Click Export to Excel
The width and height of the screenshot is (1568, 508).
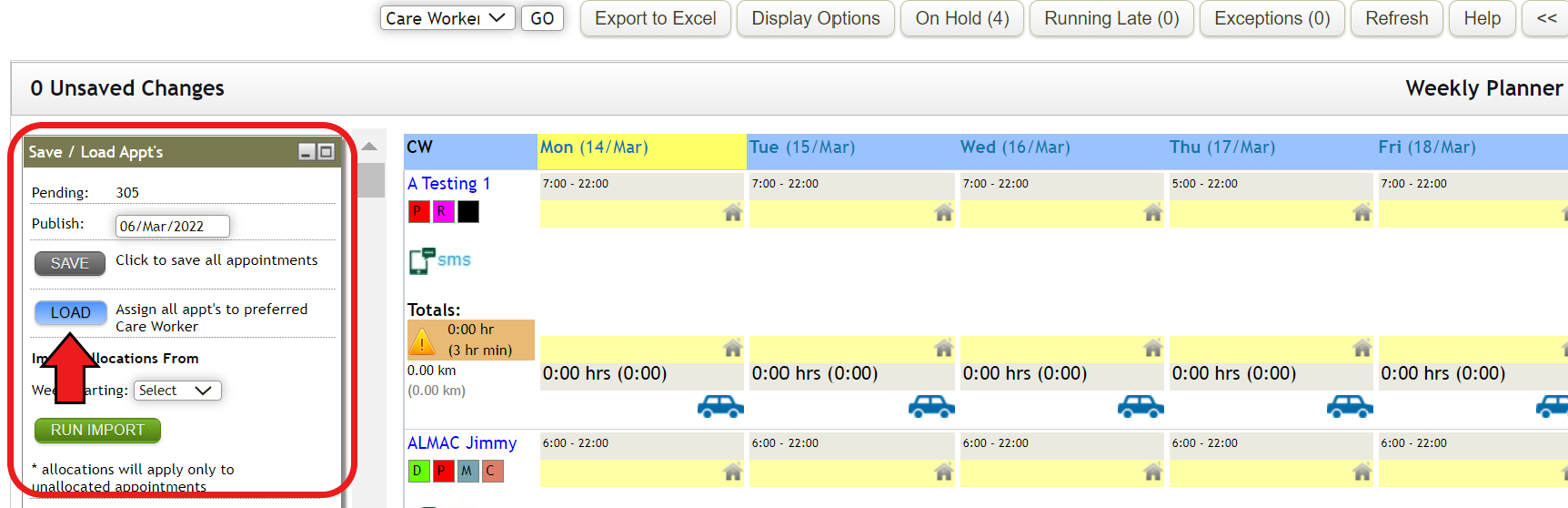pos(655,18)
